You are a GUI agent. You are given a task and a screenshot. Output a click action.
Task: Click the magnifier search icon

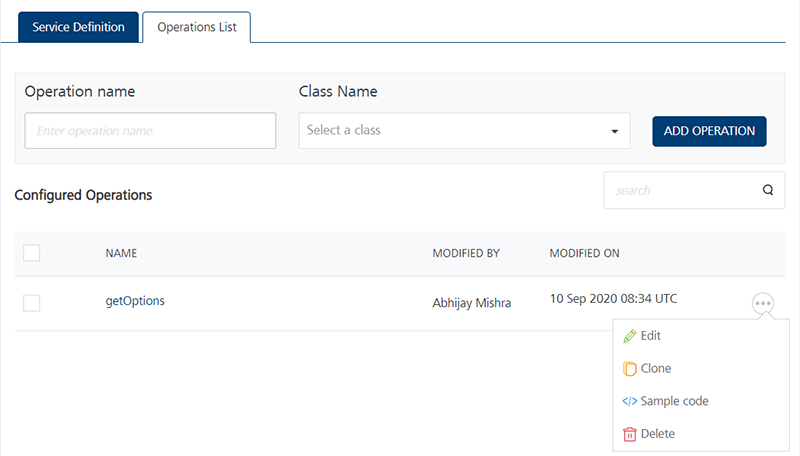[768, 190]
